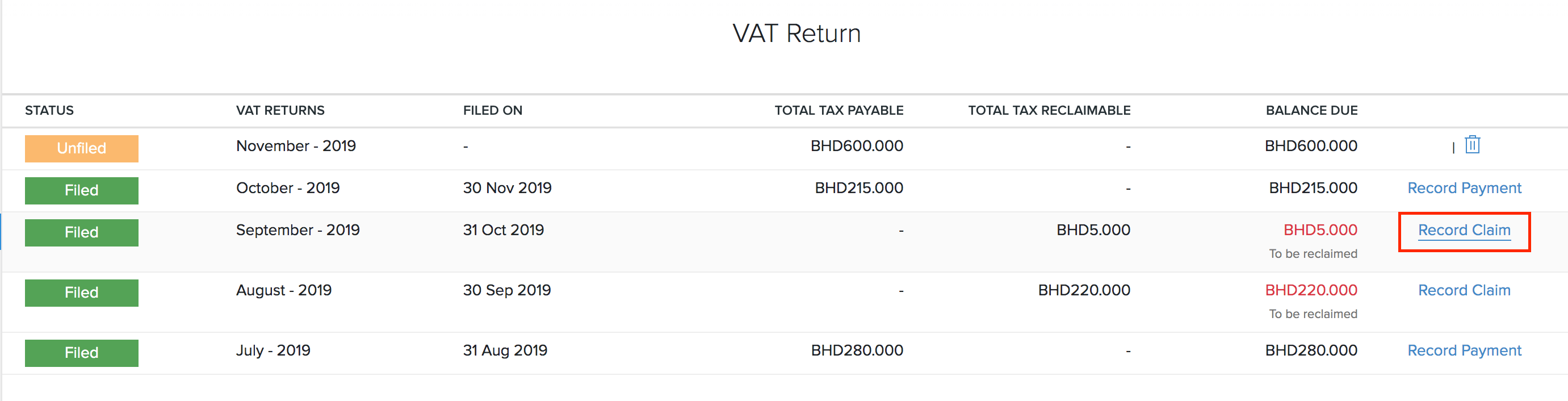Click the Filed badge beside July - 2019

click(81, 352)
